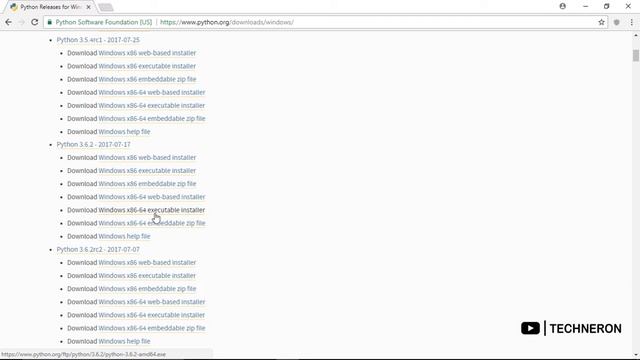
Task: Download 3.6.2rc2 Windows x86 web-based installer
Action: tap(147, 262)
